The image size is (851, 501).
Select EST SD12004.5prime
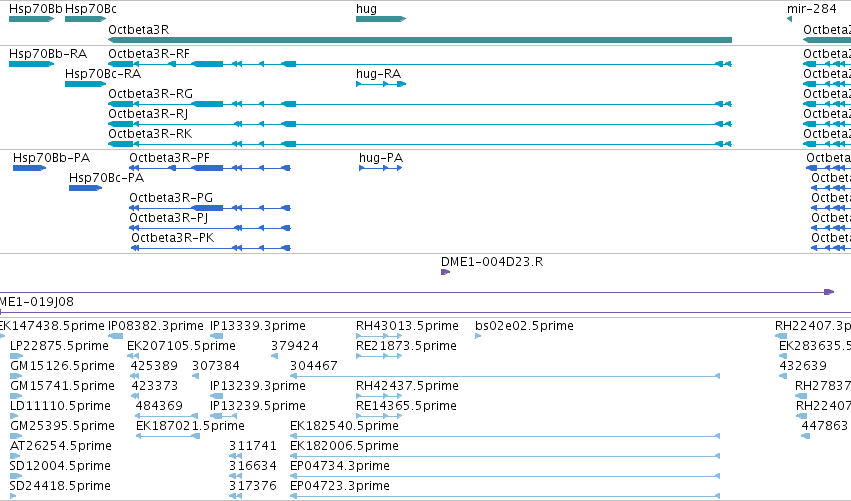pos(60,467)
